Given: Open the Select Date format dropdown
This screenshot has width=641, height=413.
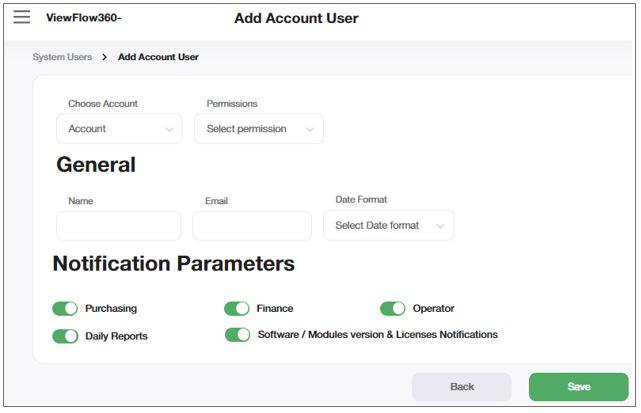Looking at the screenshot, I should [388, 225].
